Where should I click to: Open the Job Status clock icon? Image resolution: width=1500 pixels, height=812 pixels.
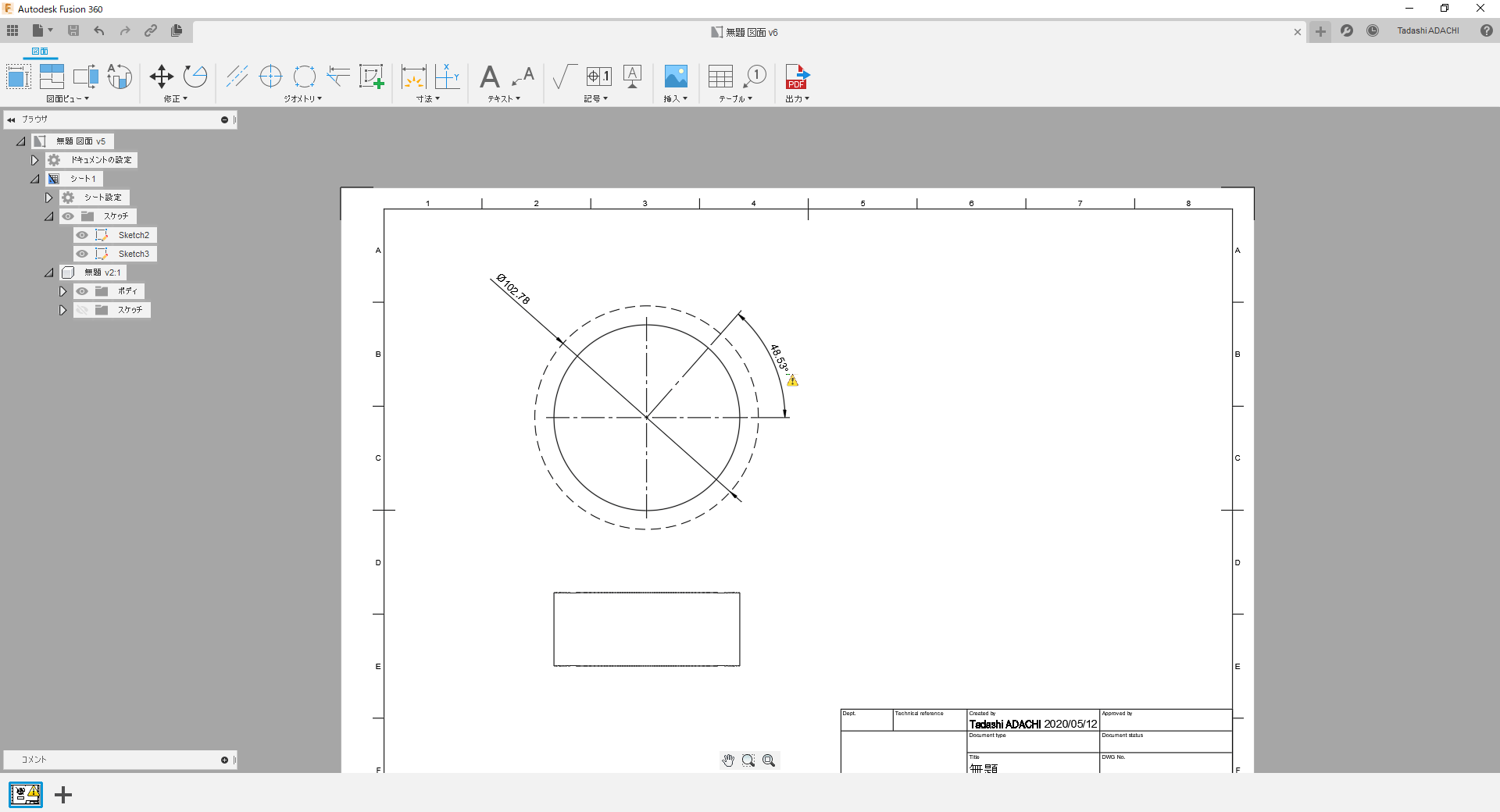point(1373,30)
